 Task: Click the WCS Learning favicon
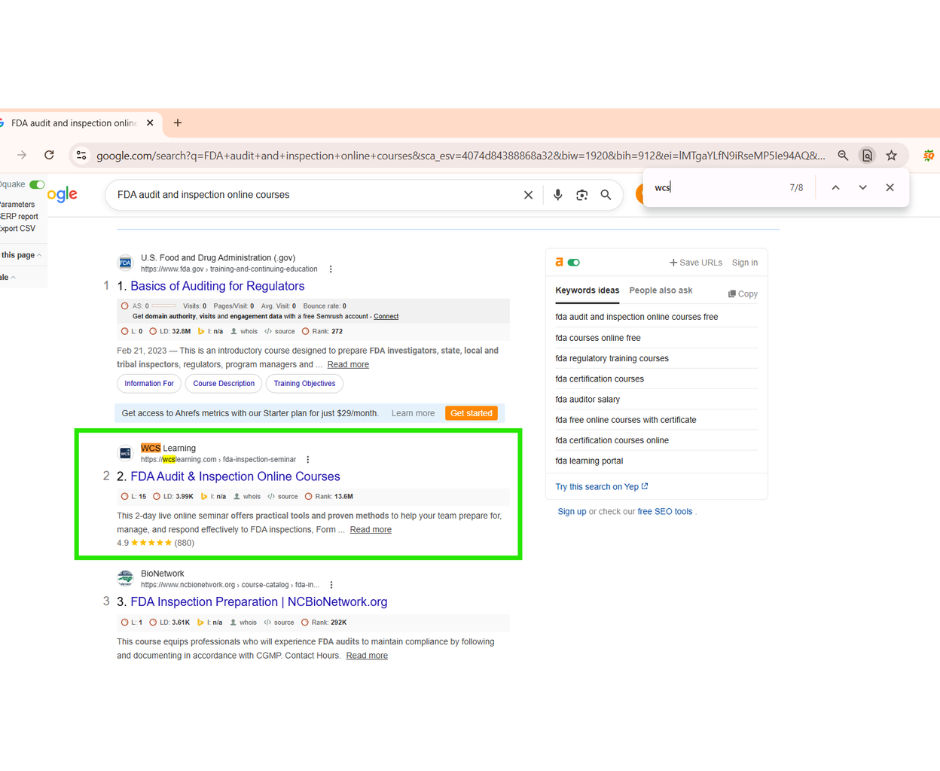pyautogui.click(x=125, y=453)
